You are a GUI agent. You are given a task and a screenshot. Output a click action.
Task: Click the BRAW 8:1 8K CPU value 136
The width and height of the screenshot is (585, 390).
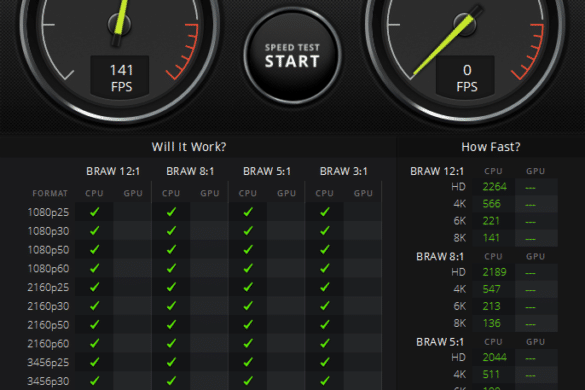click(x=491, y=323)
